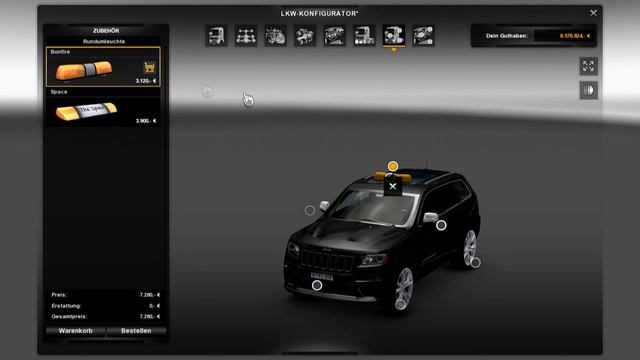640x360 pixels.
Task: Close the LKW-Konfigurator window
Action: [593, 13]
